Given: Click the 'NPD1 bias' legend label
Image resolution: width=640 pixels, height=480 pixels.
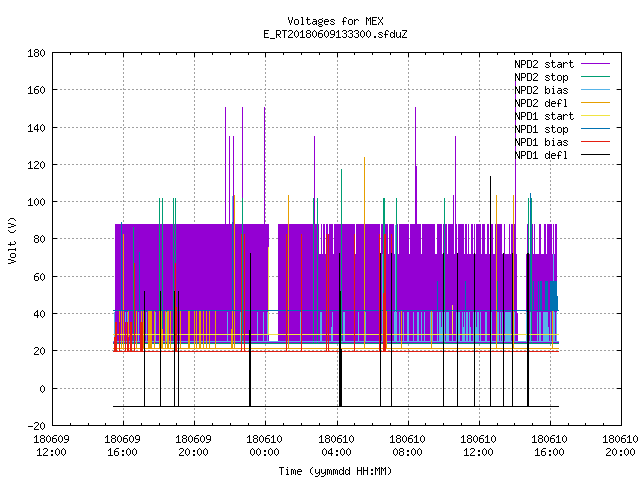Looking at the screenshot, I should (x=541, y=142).
